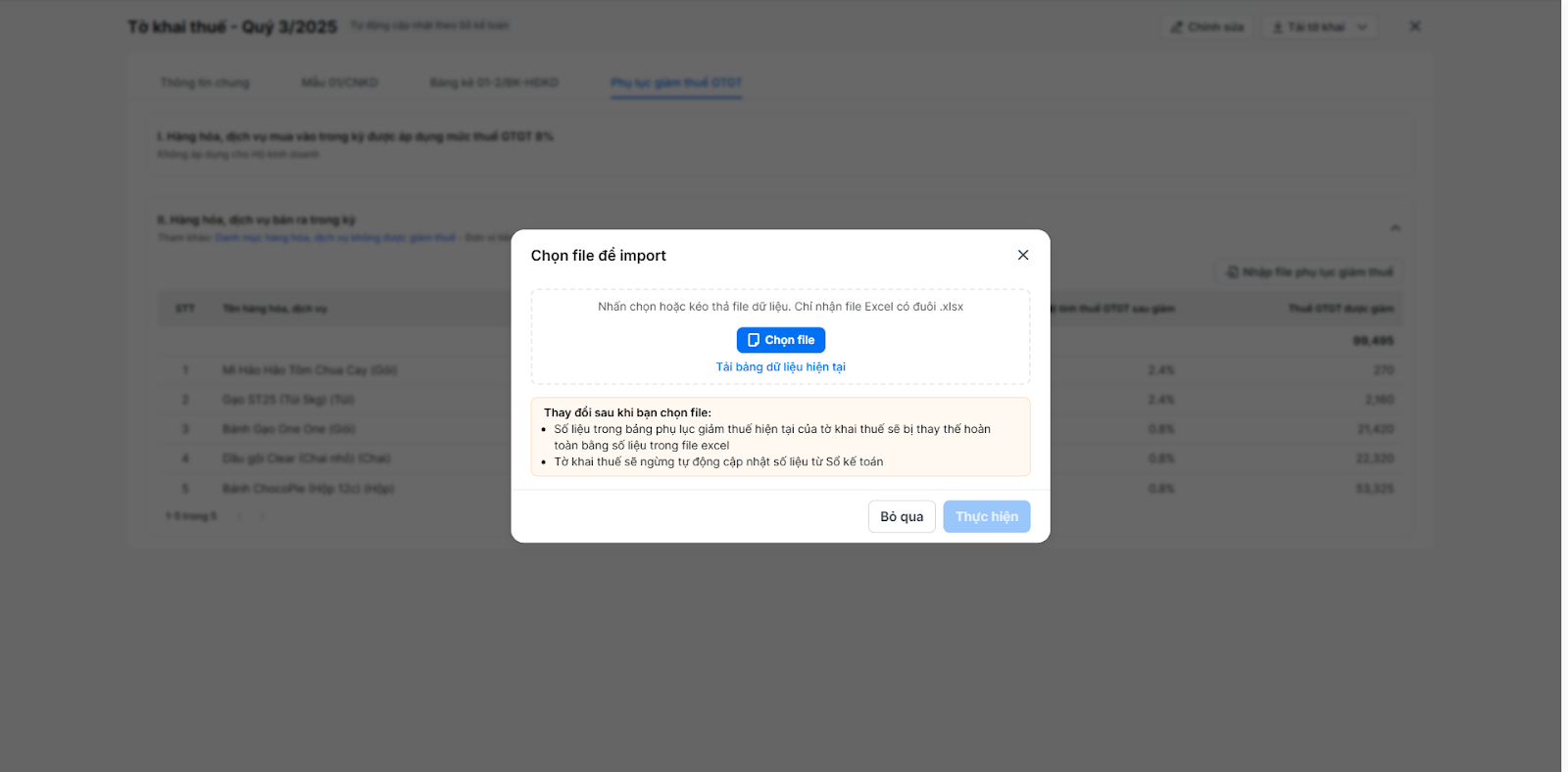Image resolution: width=1568 pixels, height=772 pixels.
Task: Open the Mẫu 01/CNKD tab
Action: pyautogui.click(x=339, y=82)
